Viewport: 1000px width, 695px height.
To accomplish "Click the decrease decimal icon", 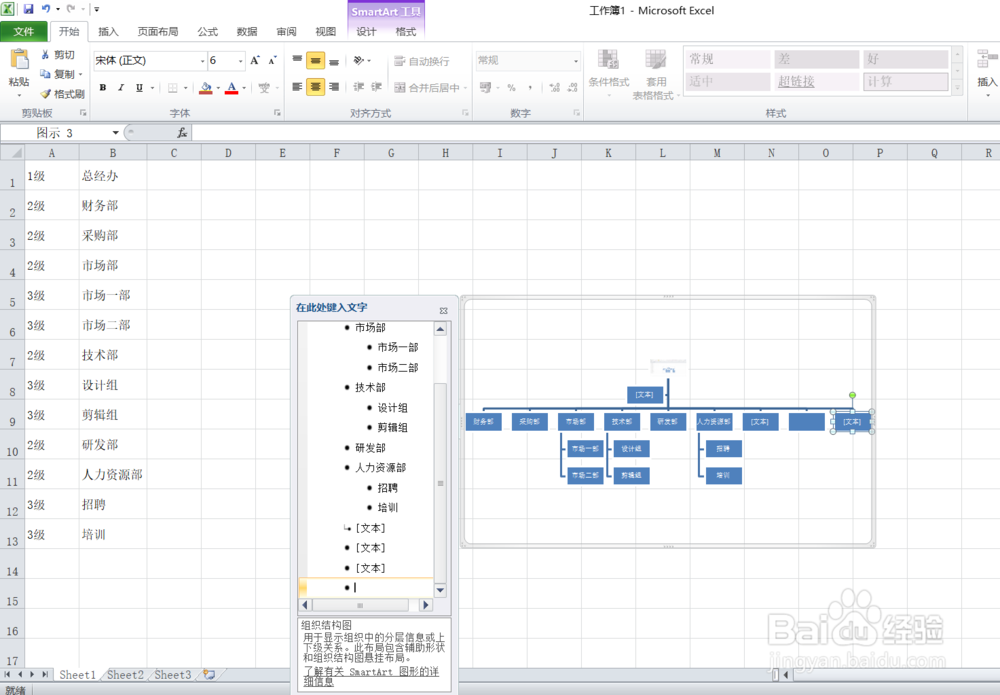I will [573, 87].
